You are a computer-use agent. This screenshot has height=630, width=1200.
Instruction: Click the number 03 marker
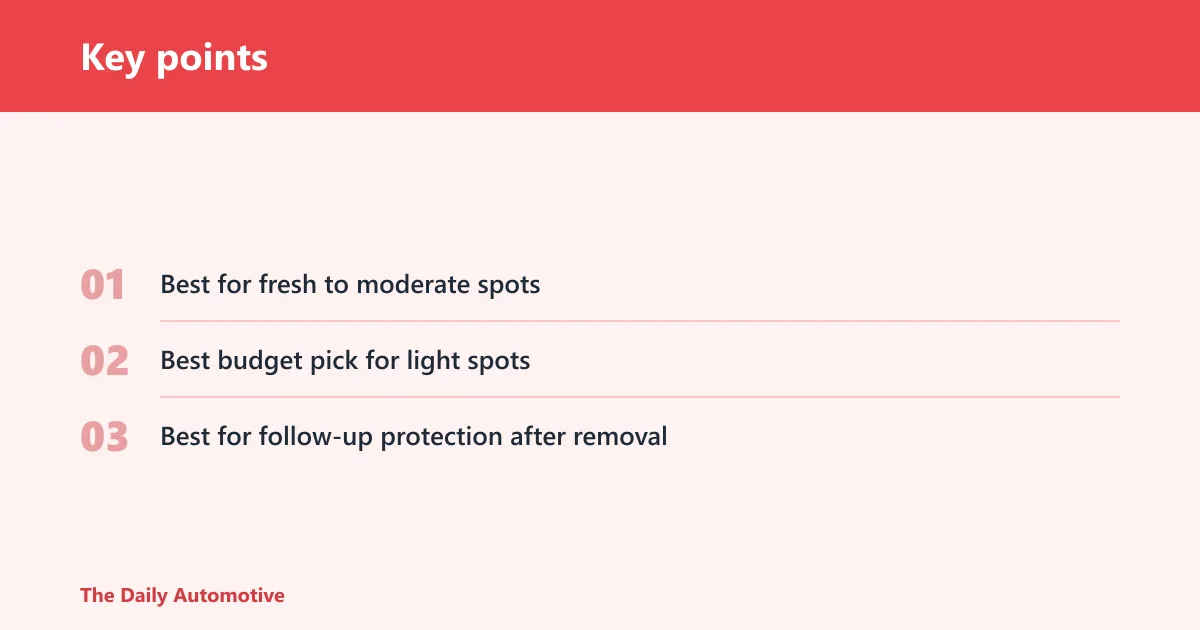(x=104, y=437)
